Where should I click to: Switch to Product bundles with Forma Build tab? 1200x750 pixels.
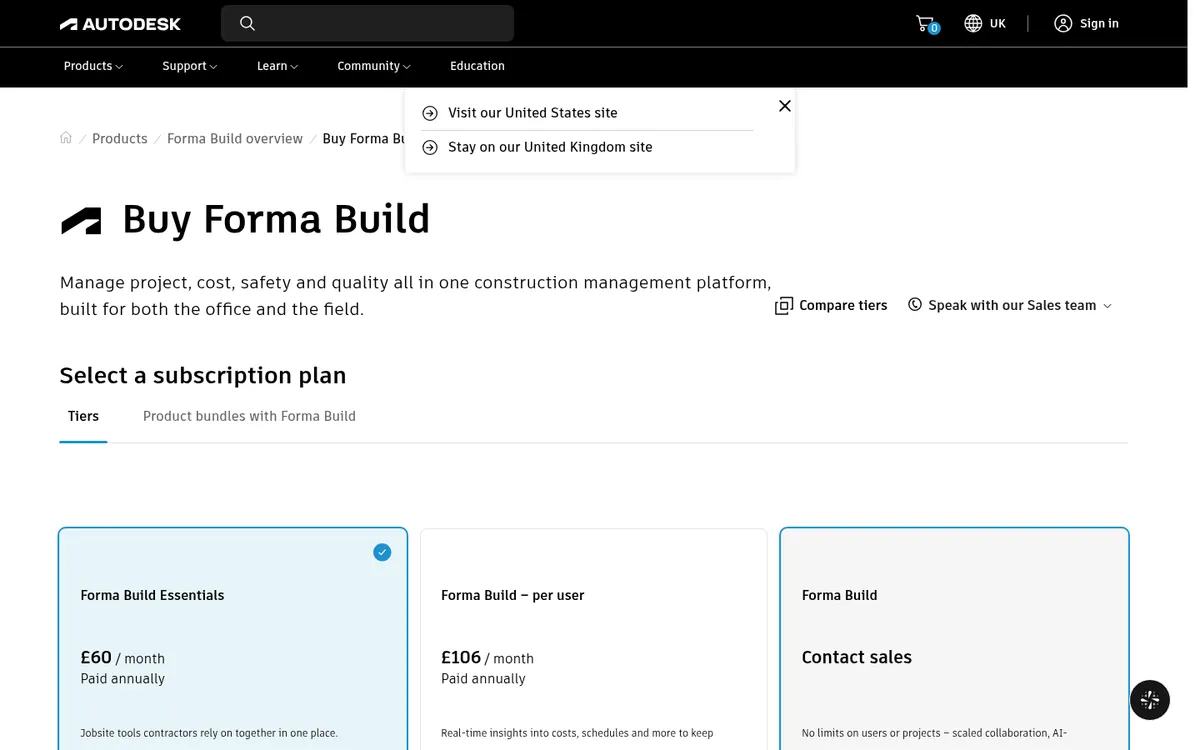(x=249, y=416)
